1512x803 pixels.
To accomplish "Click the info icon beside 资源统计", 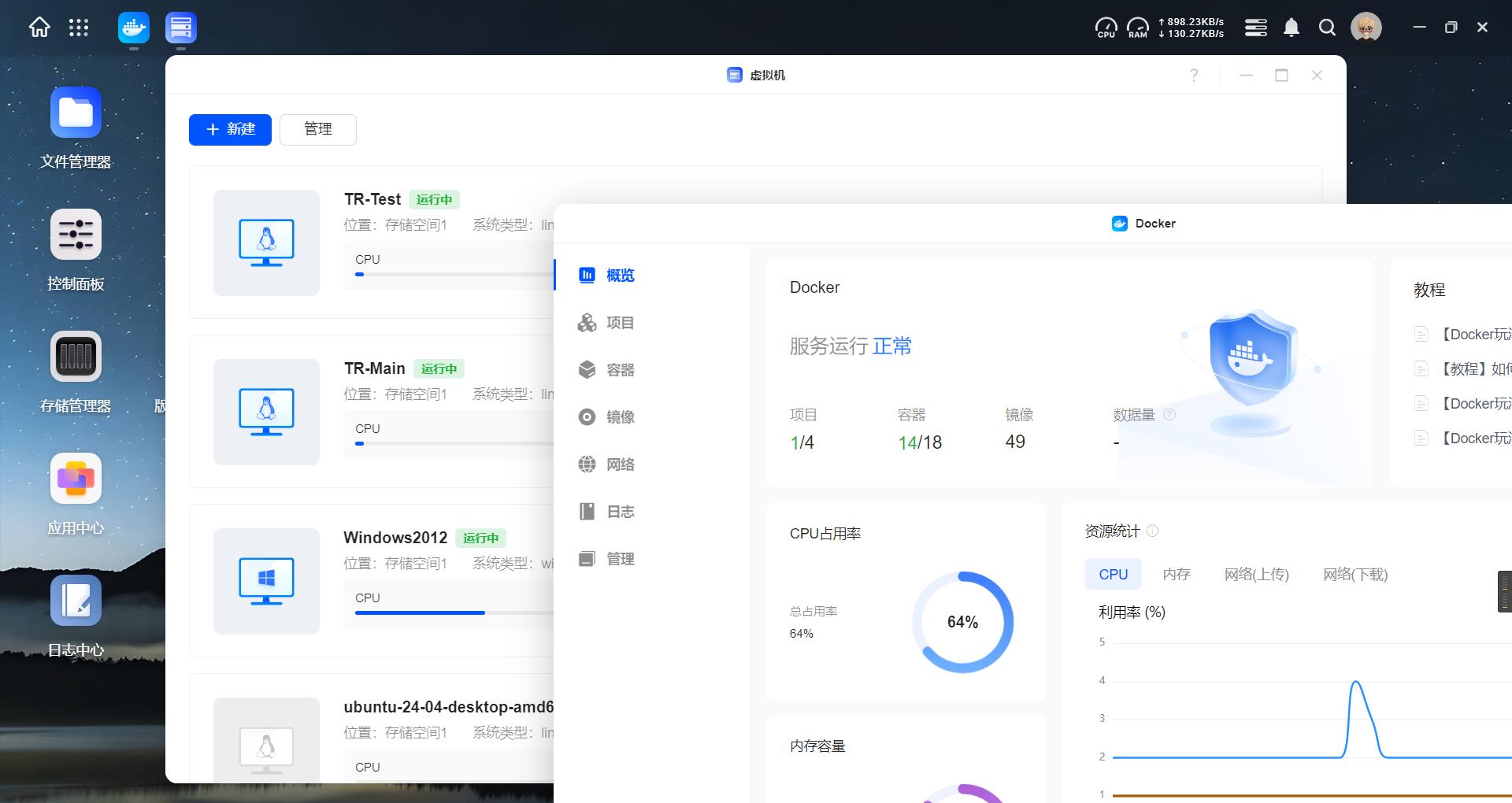I will [x=1152, y=531].
